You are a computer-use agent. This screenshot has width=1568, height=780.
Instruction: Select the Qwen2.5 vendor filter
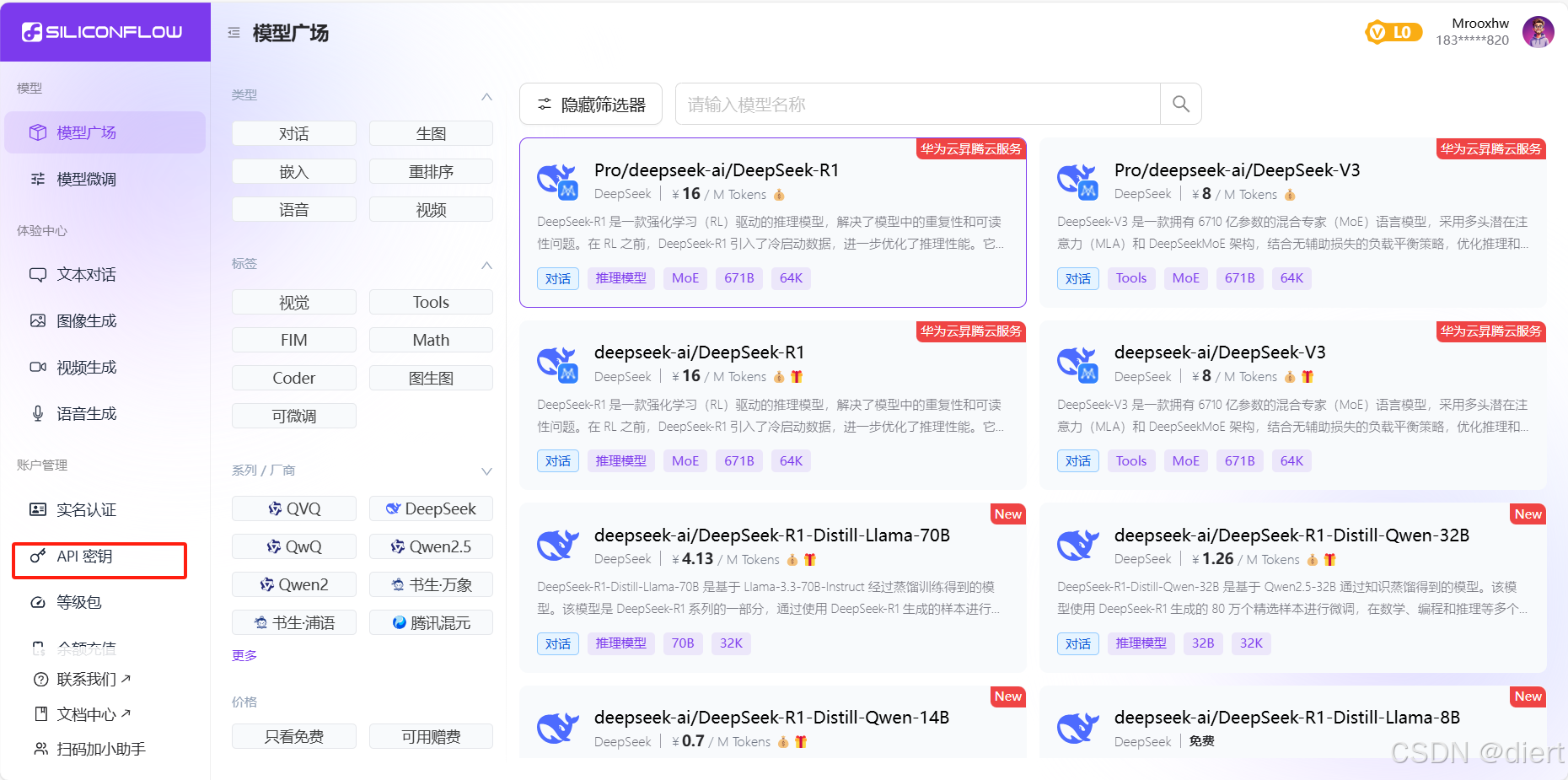point(431,546)
